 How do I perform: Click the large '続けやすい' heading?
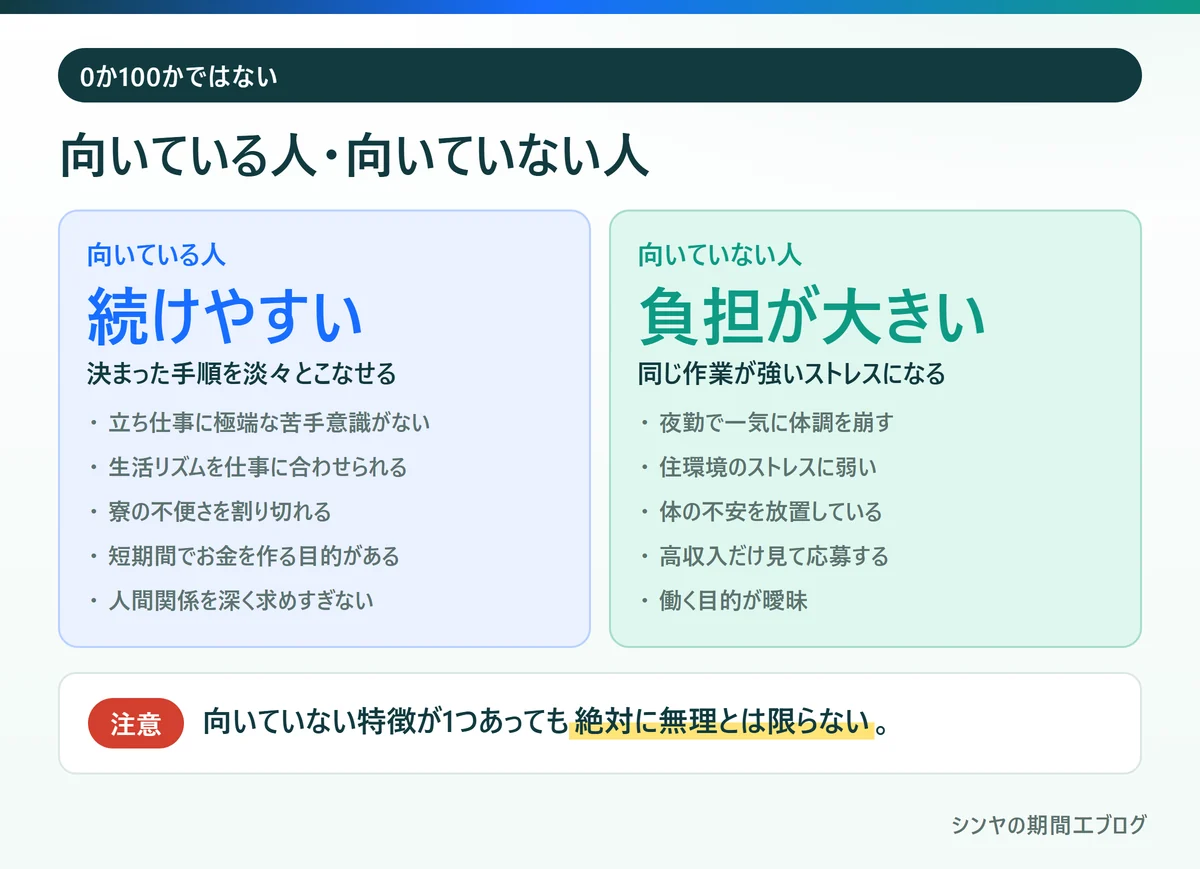point(225,316)
